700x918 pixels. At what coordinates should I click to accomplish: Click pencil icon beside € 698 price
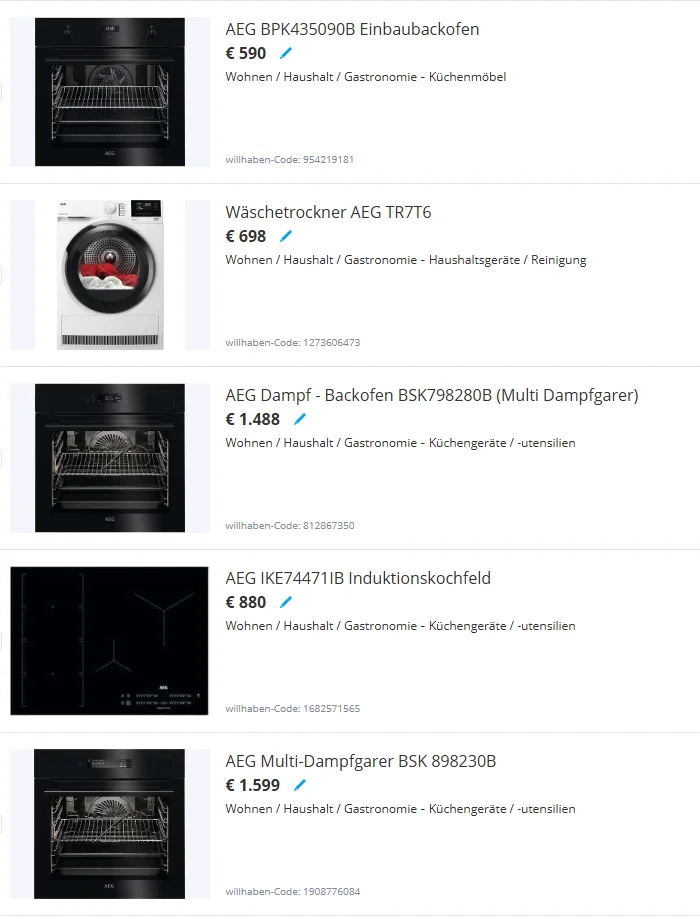point(286,236)
